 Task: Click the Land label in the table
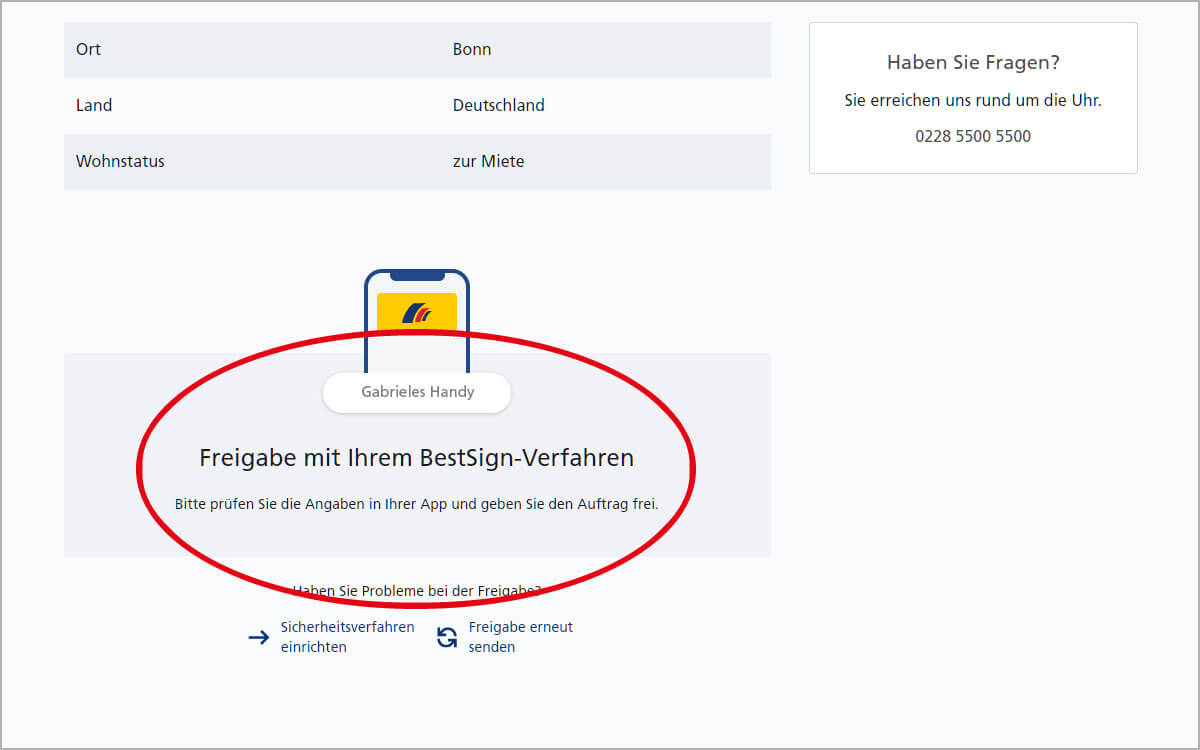pos(94,105)
